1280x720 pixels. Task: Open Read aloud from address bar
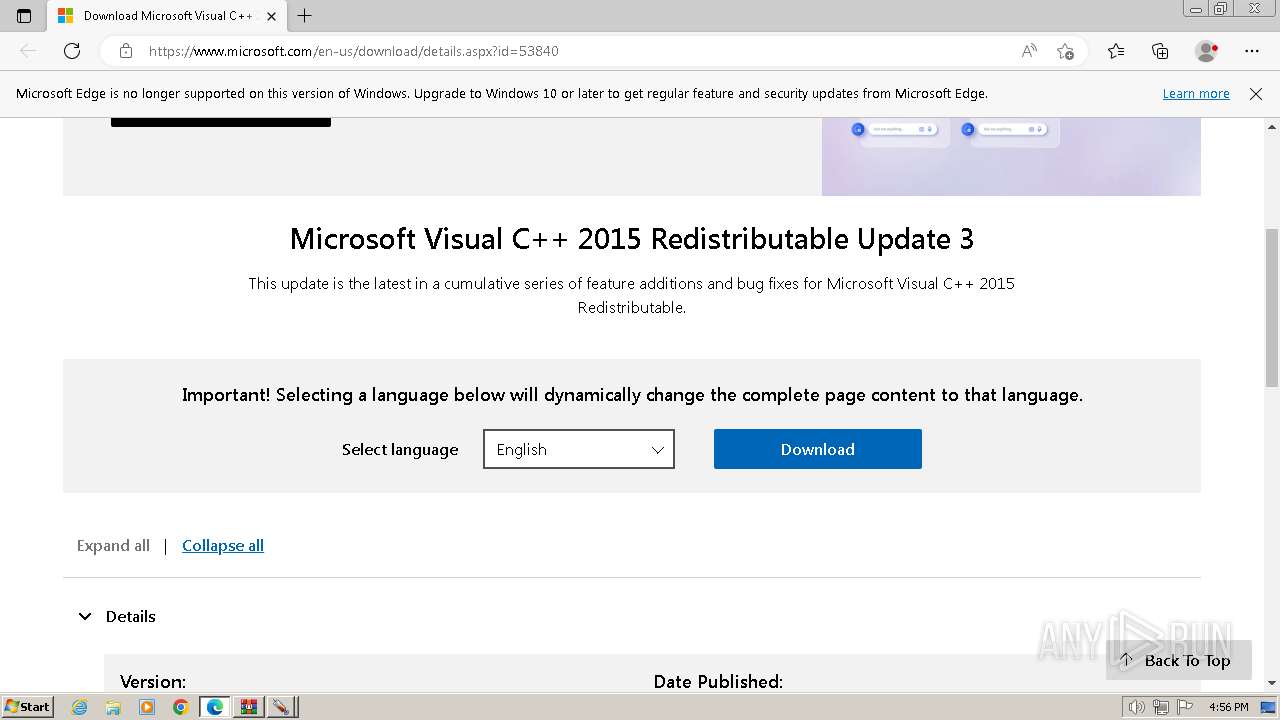[1029, 51]
